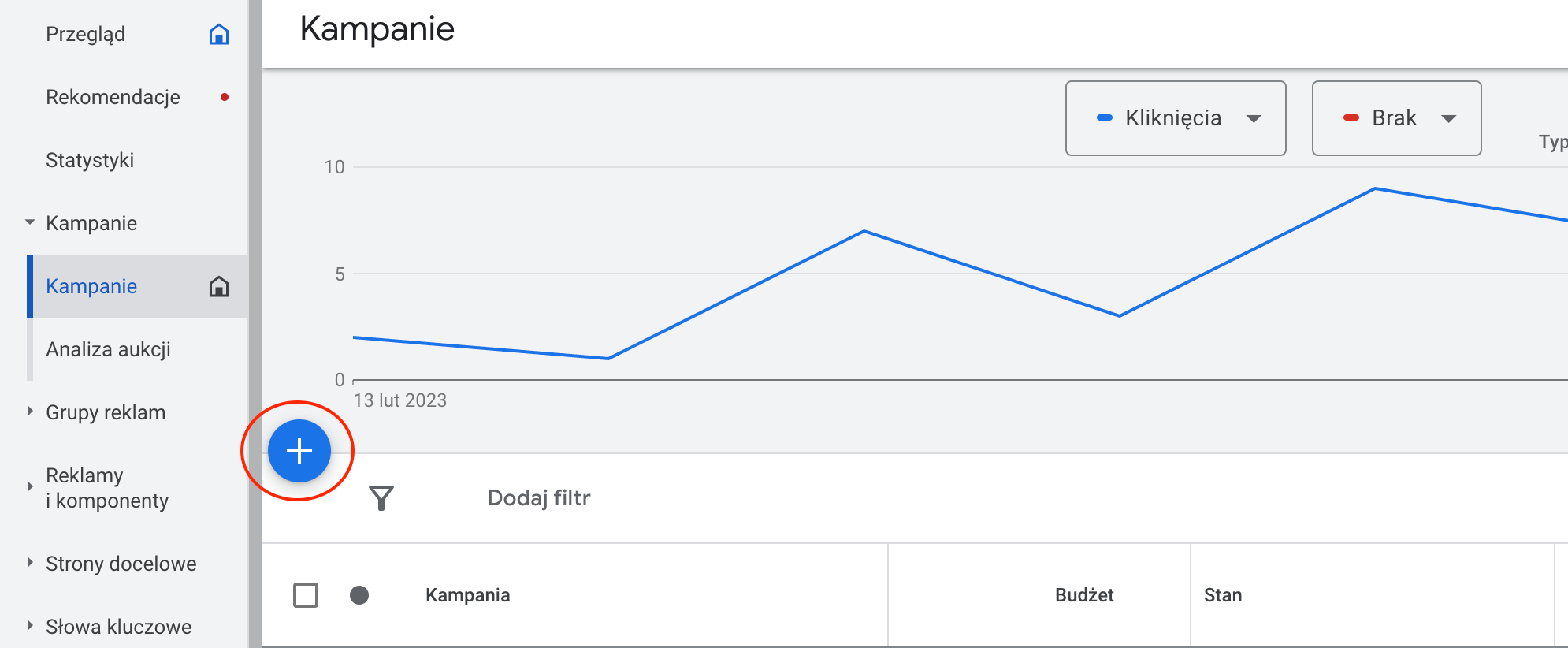1568x648 pixels.
Task: Click the blue plus new campaign button
Action: [x=299, y=451]
